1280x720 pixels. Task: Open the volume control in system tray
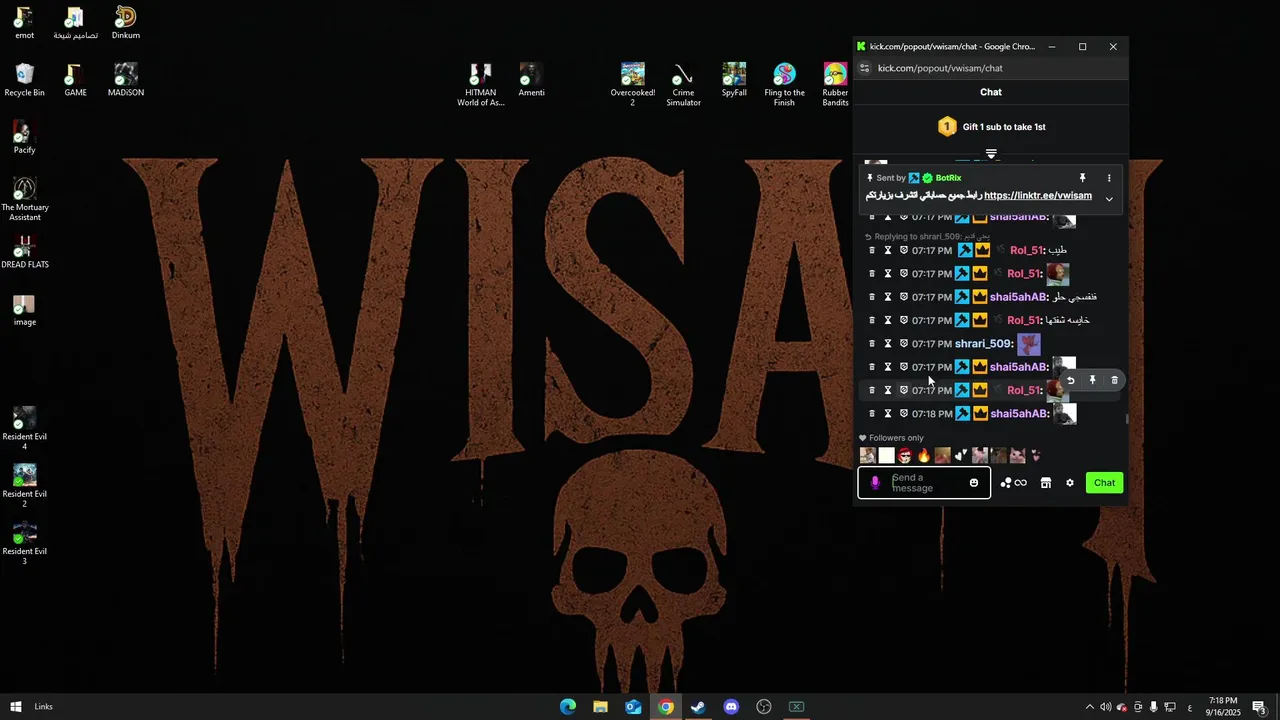(x=1105, y=707)
